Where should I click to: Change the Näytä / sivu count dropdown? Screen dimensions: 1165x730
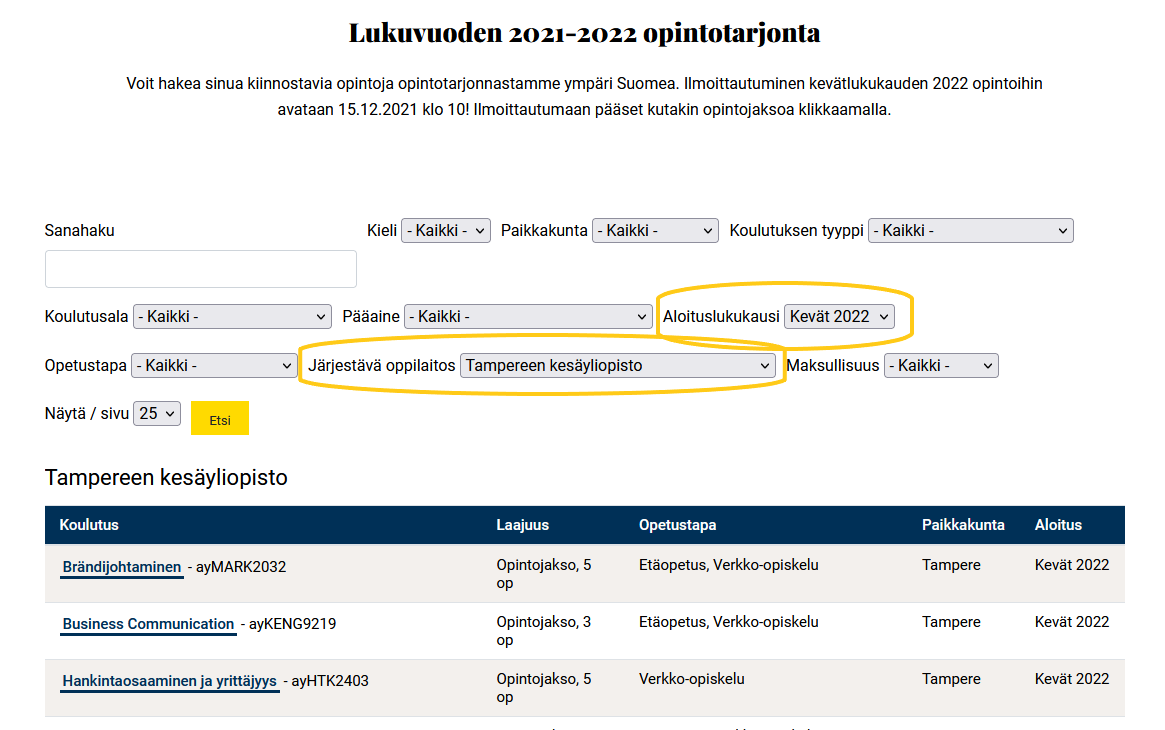pos(157,413)
